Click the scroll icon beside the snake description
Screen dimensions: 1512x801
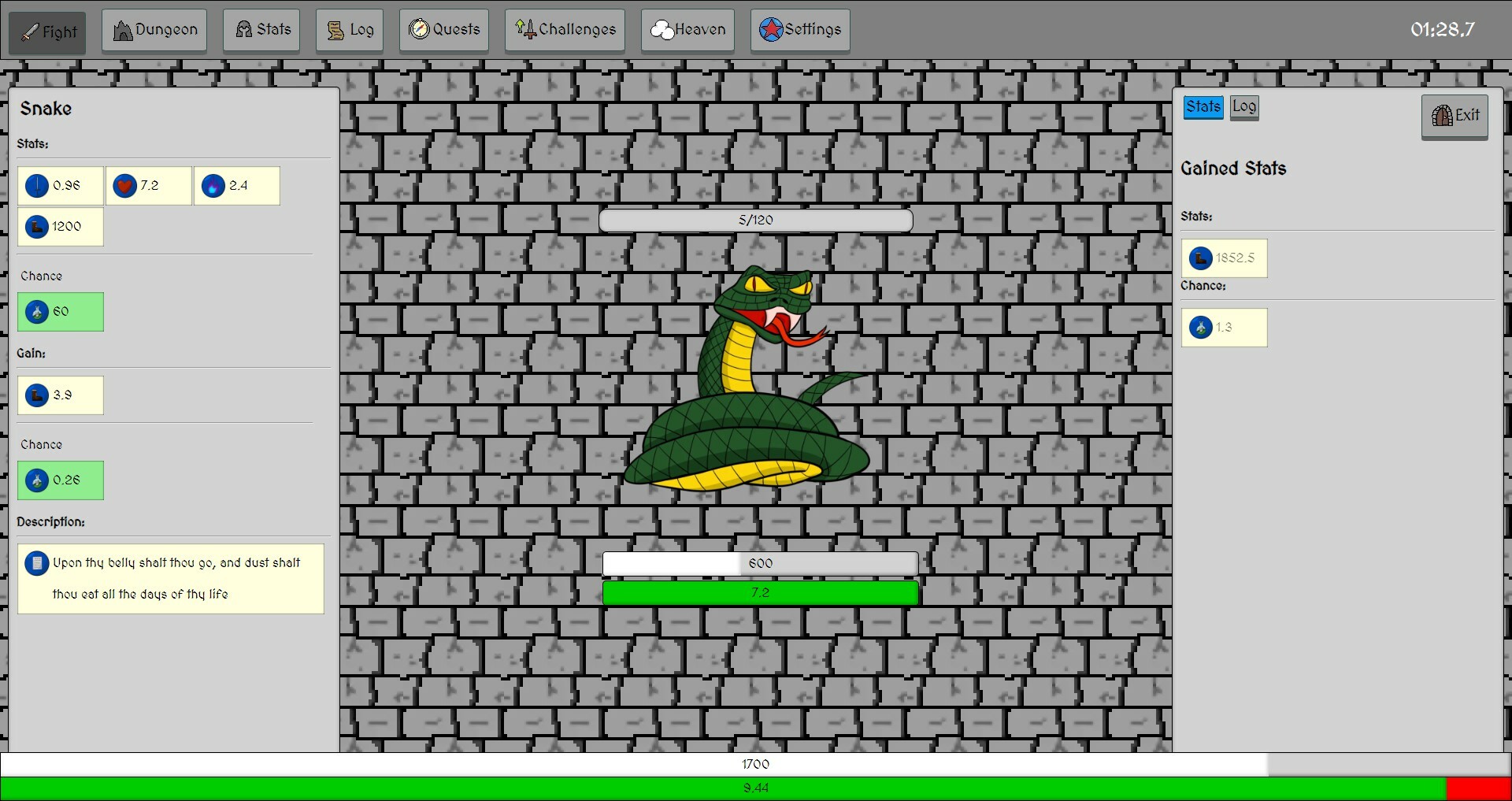pos(36,563)
